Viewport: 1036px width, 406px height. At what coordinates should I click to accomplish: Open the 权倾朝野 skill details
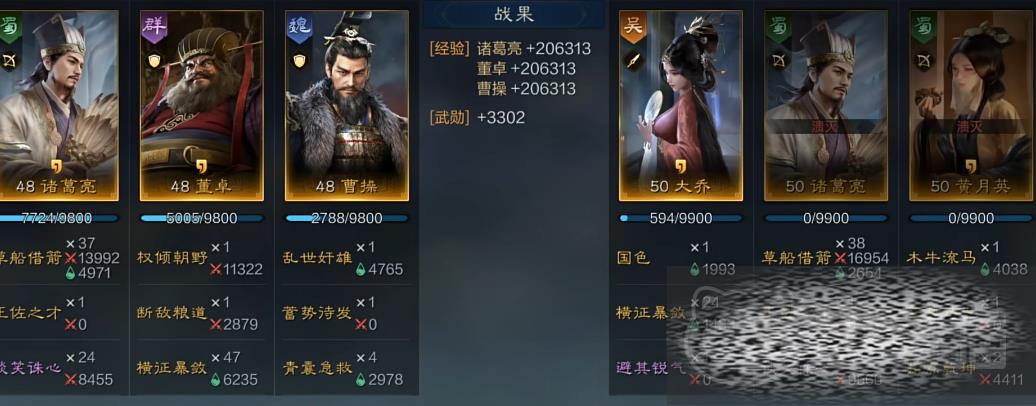coord(172,257)
